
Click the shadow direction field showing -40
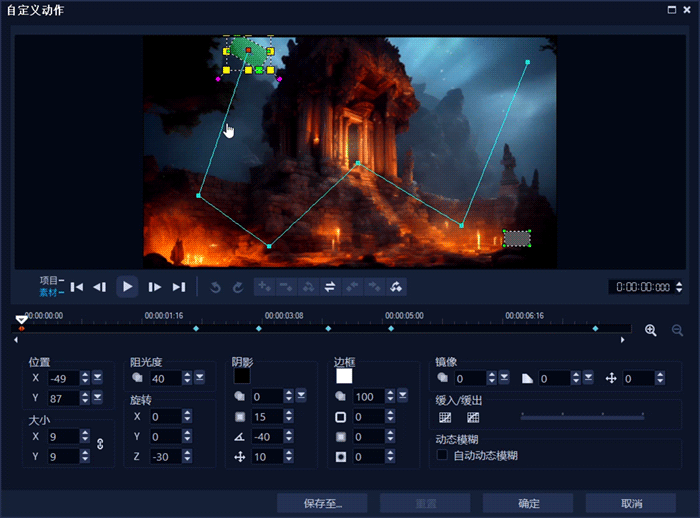(267, 437)
